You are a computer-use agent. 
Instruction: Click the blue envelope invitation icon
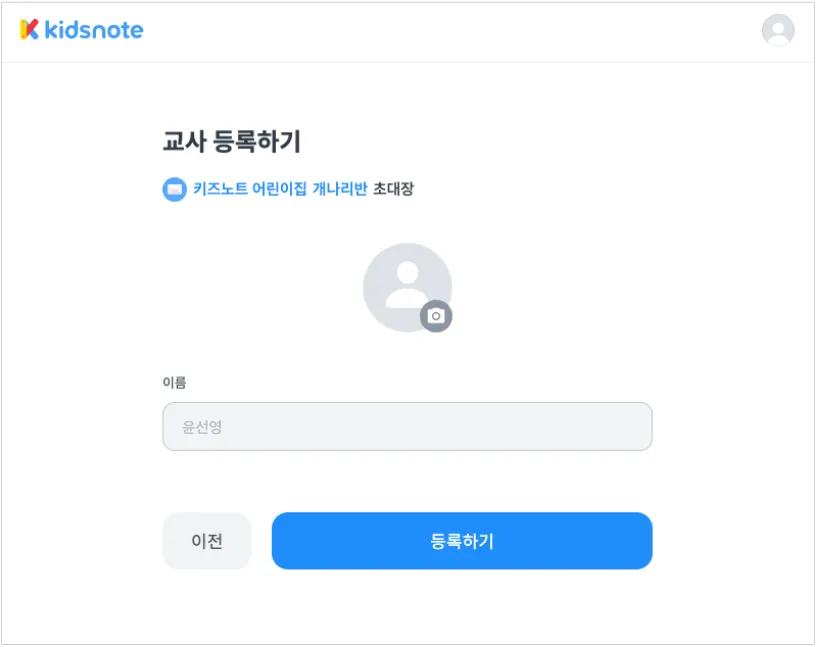[x=174, y=189]
